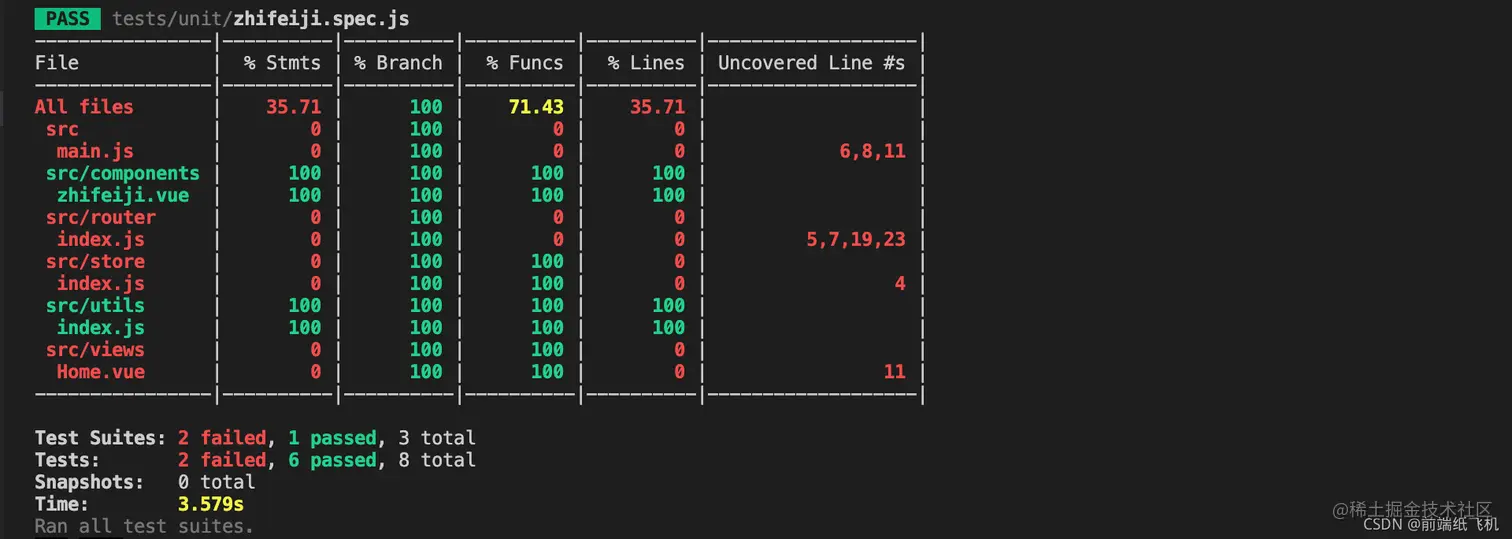
Task: Click All files 35.71 statements value
Action: click(x=294, y=107)
